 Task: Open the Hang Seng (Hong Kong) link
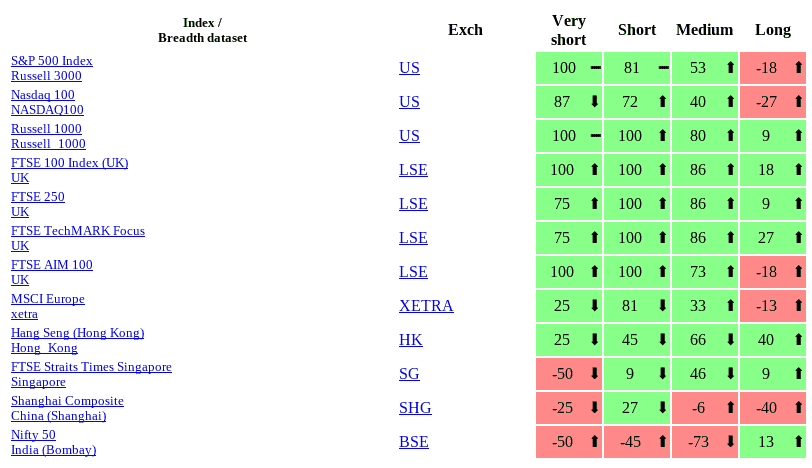pos(77,333)
